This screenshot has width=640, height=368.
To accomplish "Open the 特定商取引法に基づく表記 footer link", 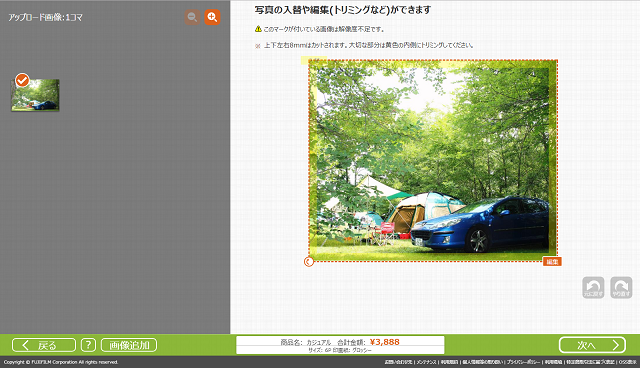I will coord(590,362).
